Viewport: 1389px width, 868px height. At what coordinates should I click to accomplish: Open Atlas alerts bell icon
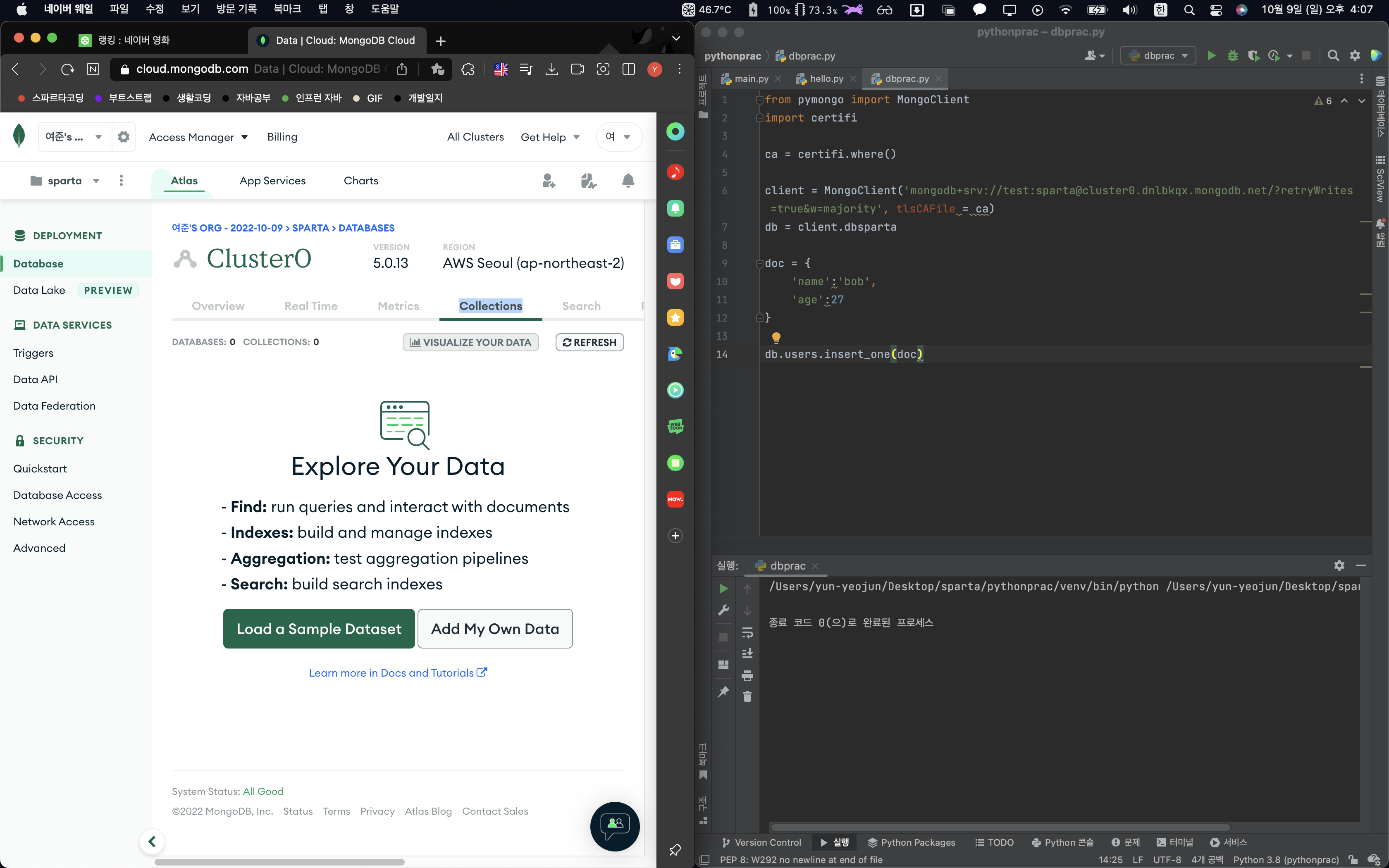click(628, 181)
